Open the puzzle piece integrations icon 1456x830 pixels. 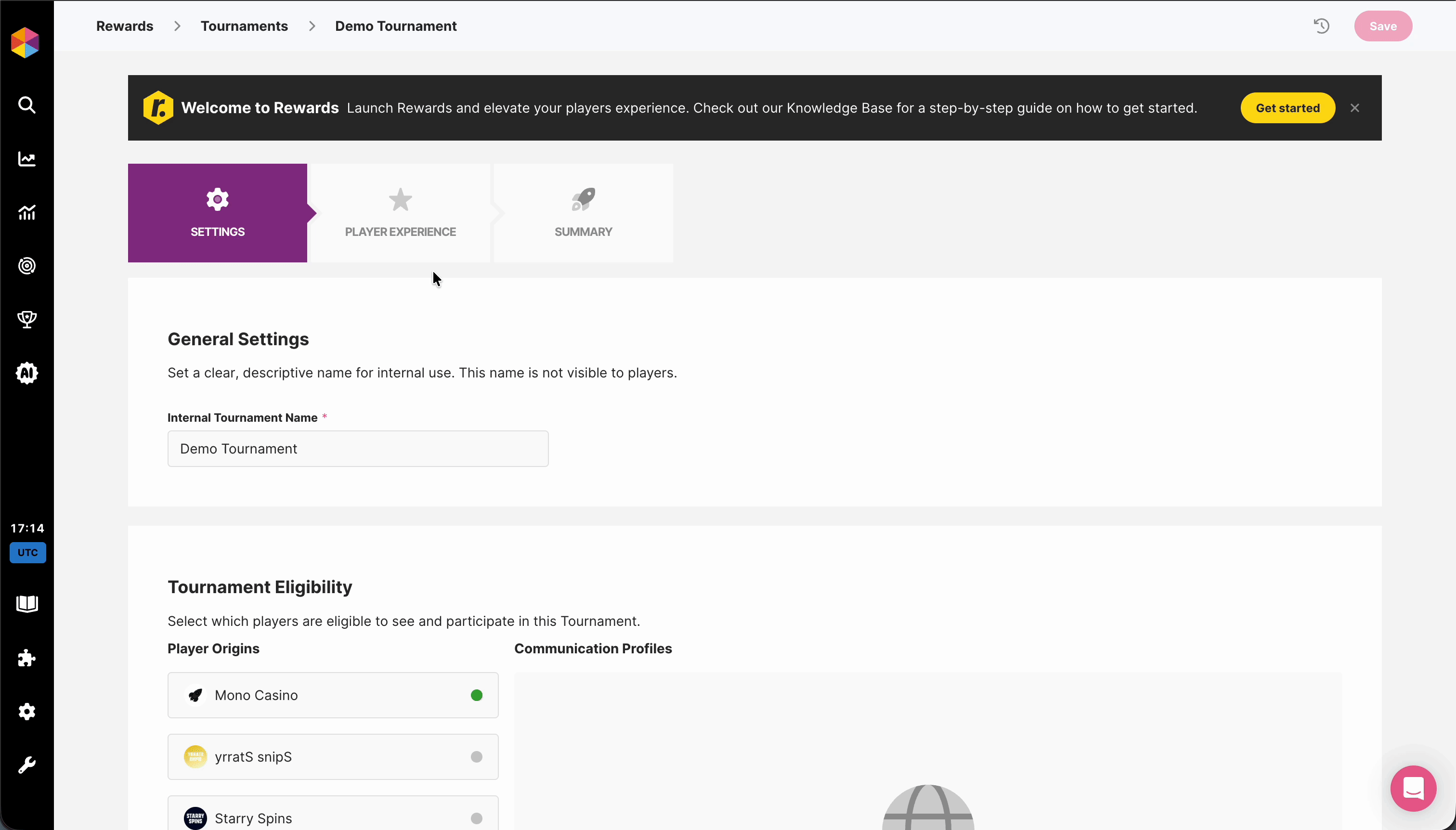tap(27, 658)
